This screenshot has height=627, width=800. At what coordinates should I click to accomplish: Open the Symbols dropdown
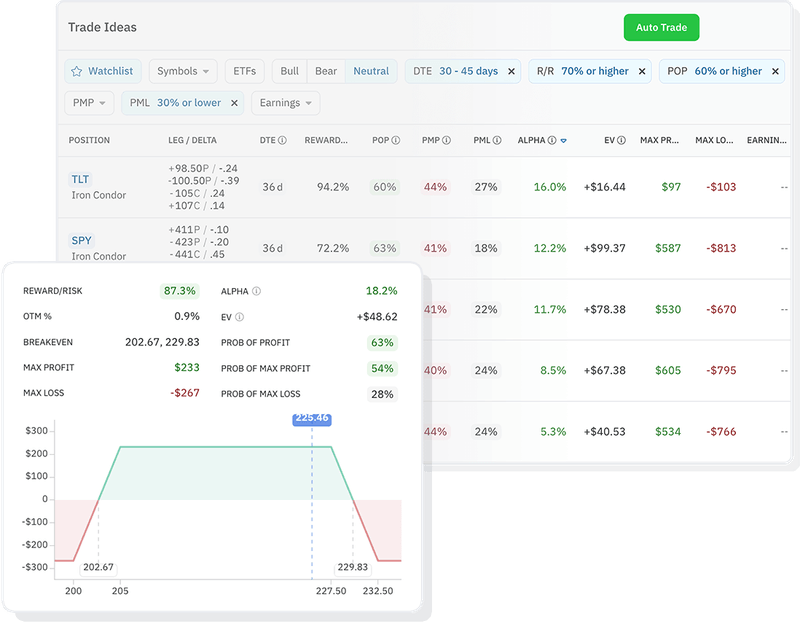click(182, 71)
